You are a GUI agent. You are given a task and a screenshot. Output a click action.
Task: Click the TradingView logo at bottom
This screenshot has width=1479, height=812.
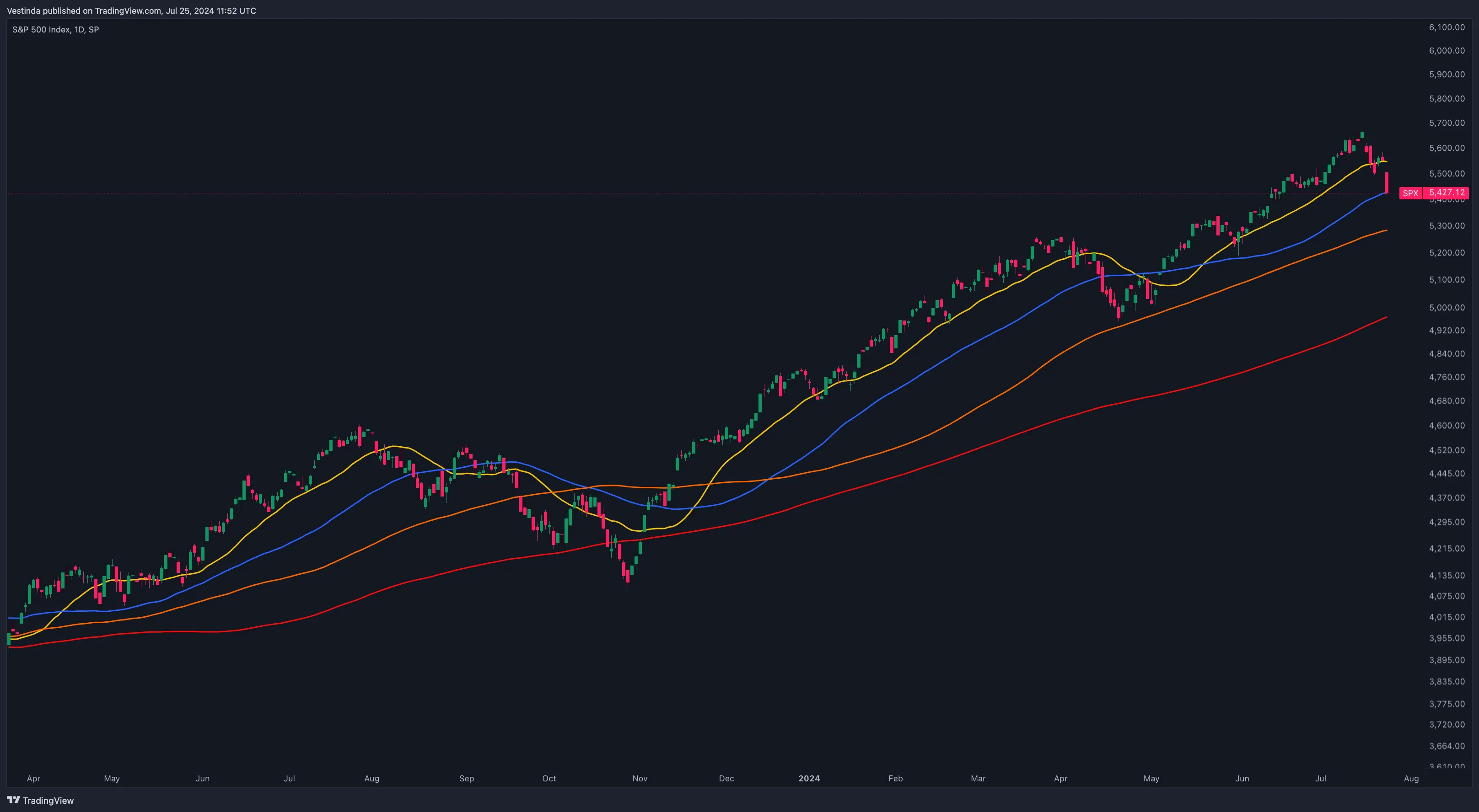40,801
